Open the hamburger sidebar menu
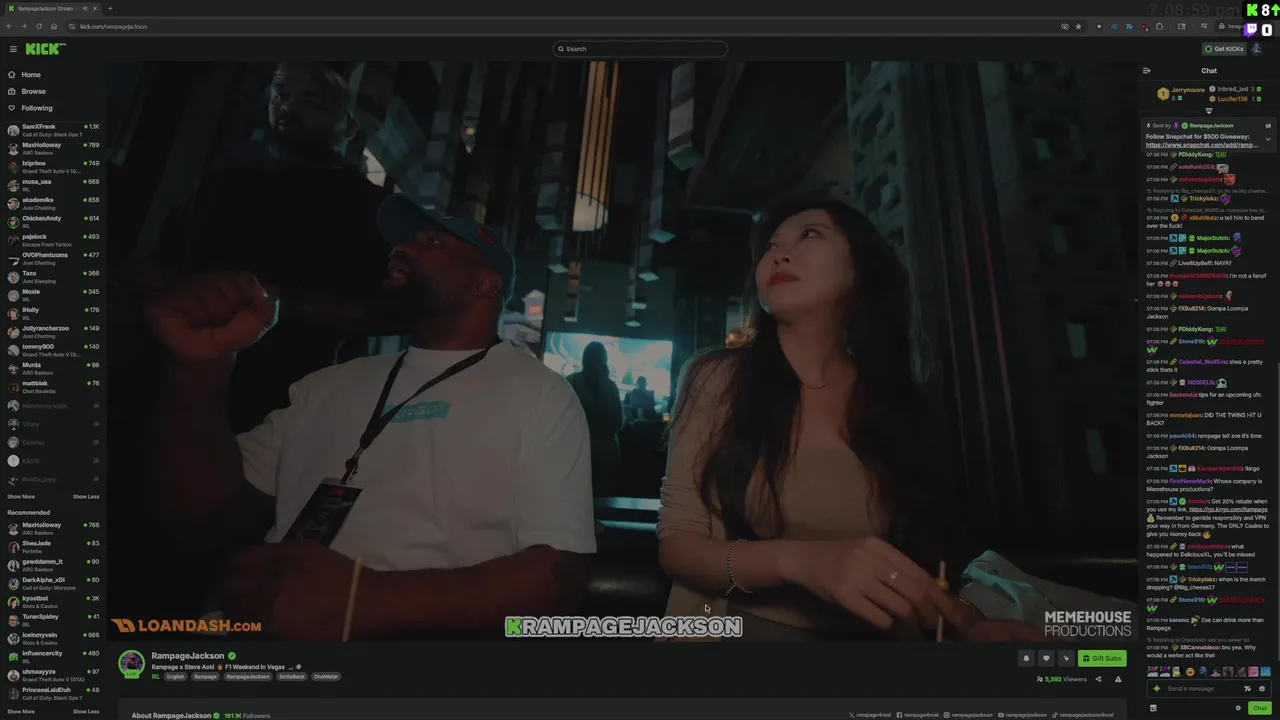Screen dimensions: 1280x720 click(13, 49)
